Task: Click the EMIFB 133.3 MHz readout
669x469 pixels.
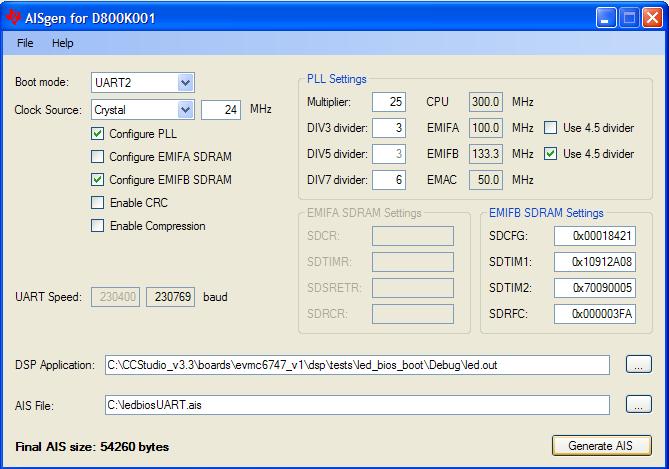Action: pyautogui.click(x=486, y=154)
